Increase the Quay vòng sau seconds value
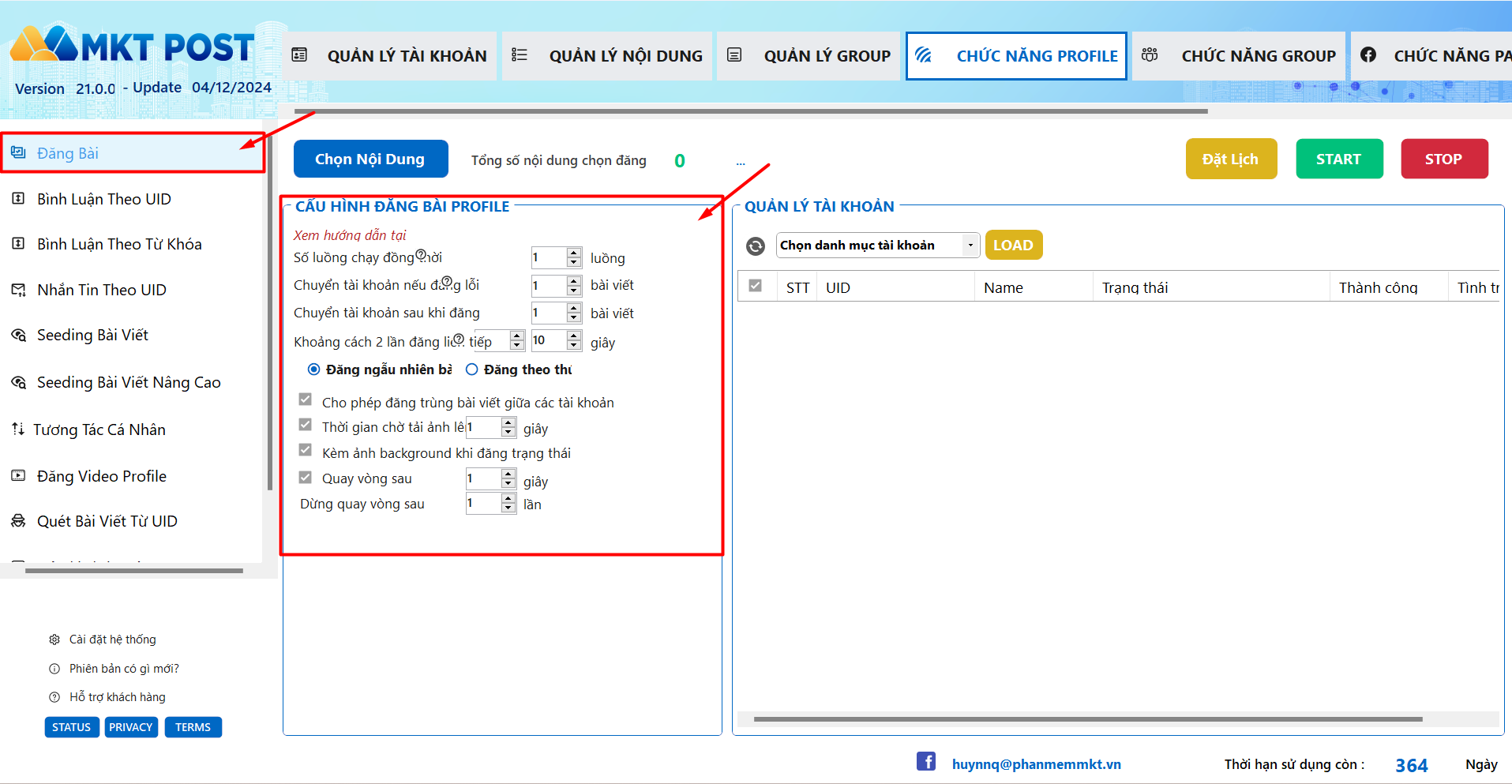This screenshot has height=784, width=1512. [x=508, y=474]
